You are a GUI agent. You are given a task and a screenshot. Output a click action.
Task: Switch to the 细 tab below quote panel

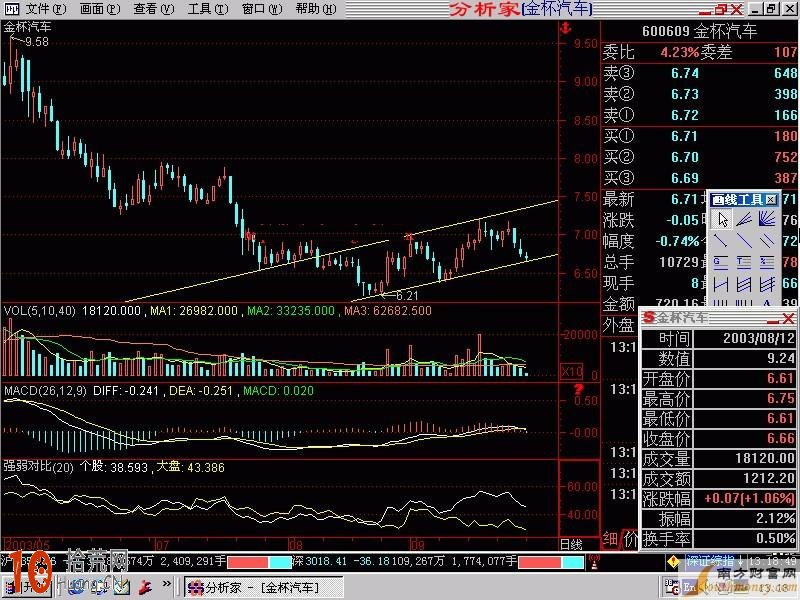point(610,539)
